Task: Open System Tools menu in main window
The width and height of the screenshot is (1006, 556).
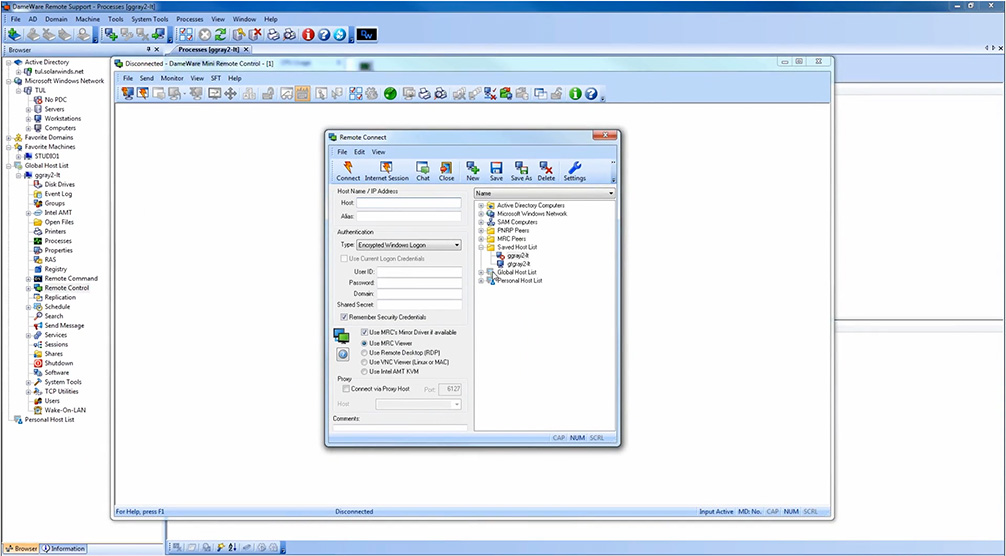Action: click(x=149, y=19)
